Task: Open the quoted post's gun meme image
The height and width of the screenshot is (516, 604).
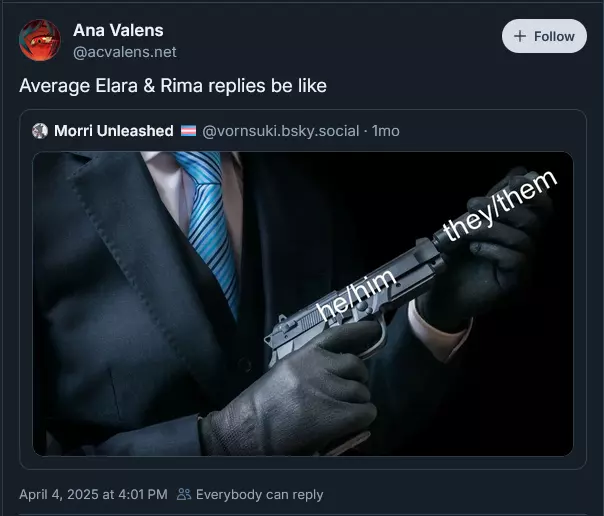Action: 303,304
